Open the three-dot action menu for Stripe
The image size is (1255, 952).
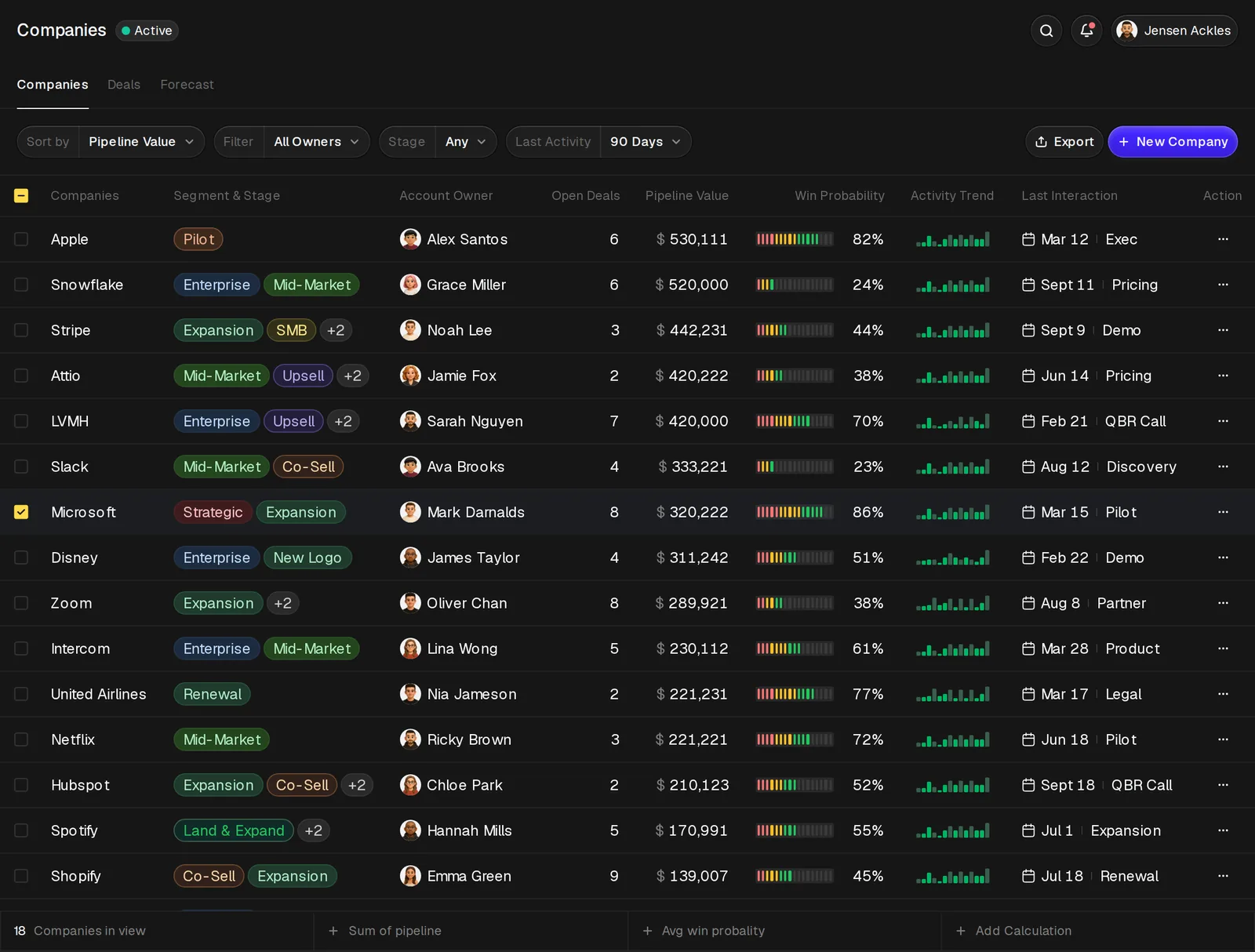[x=1223, y=330]
